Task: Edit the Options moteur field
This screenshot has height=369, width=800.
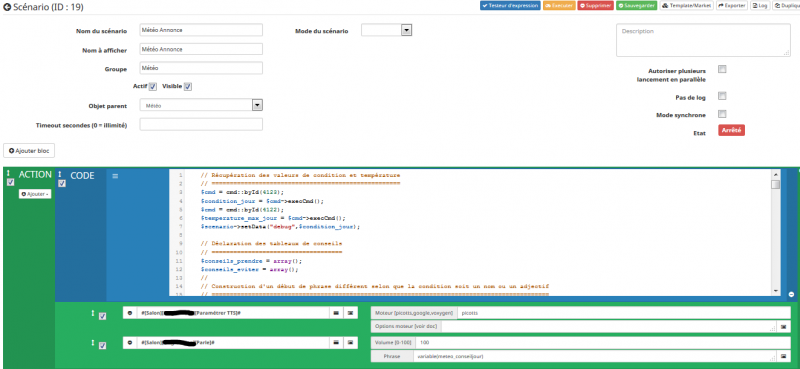Action: click(x=609, y=326)
